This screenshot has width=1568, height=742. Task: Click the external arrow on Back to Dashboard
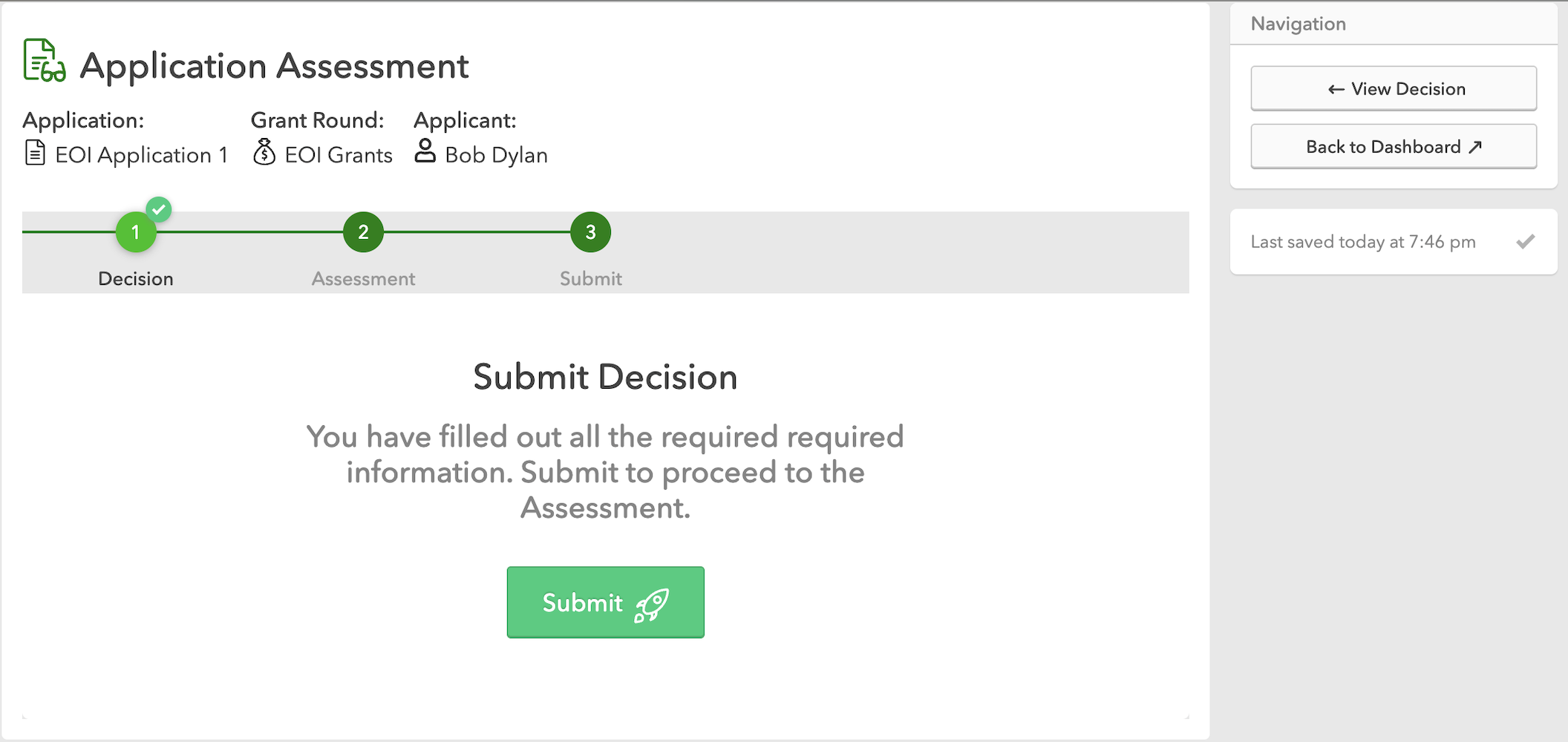[1475, 147]
